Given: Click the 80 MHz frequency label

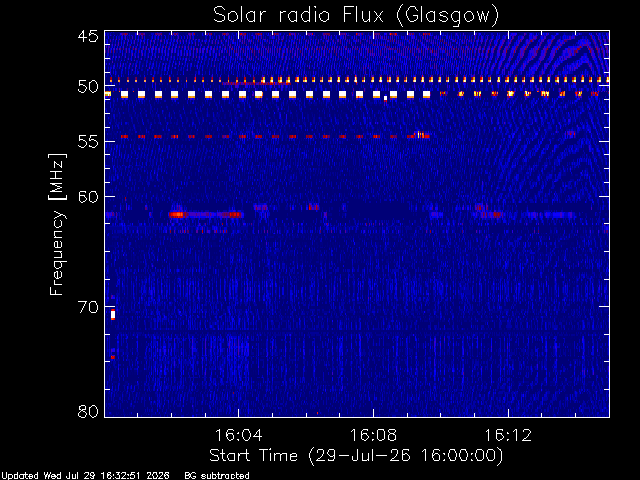Looking at the screenshot, I should [x=88, y=411].
